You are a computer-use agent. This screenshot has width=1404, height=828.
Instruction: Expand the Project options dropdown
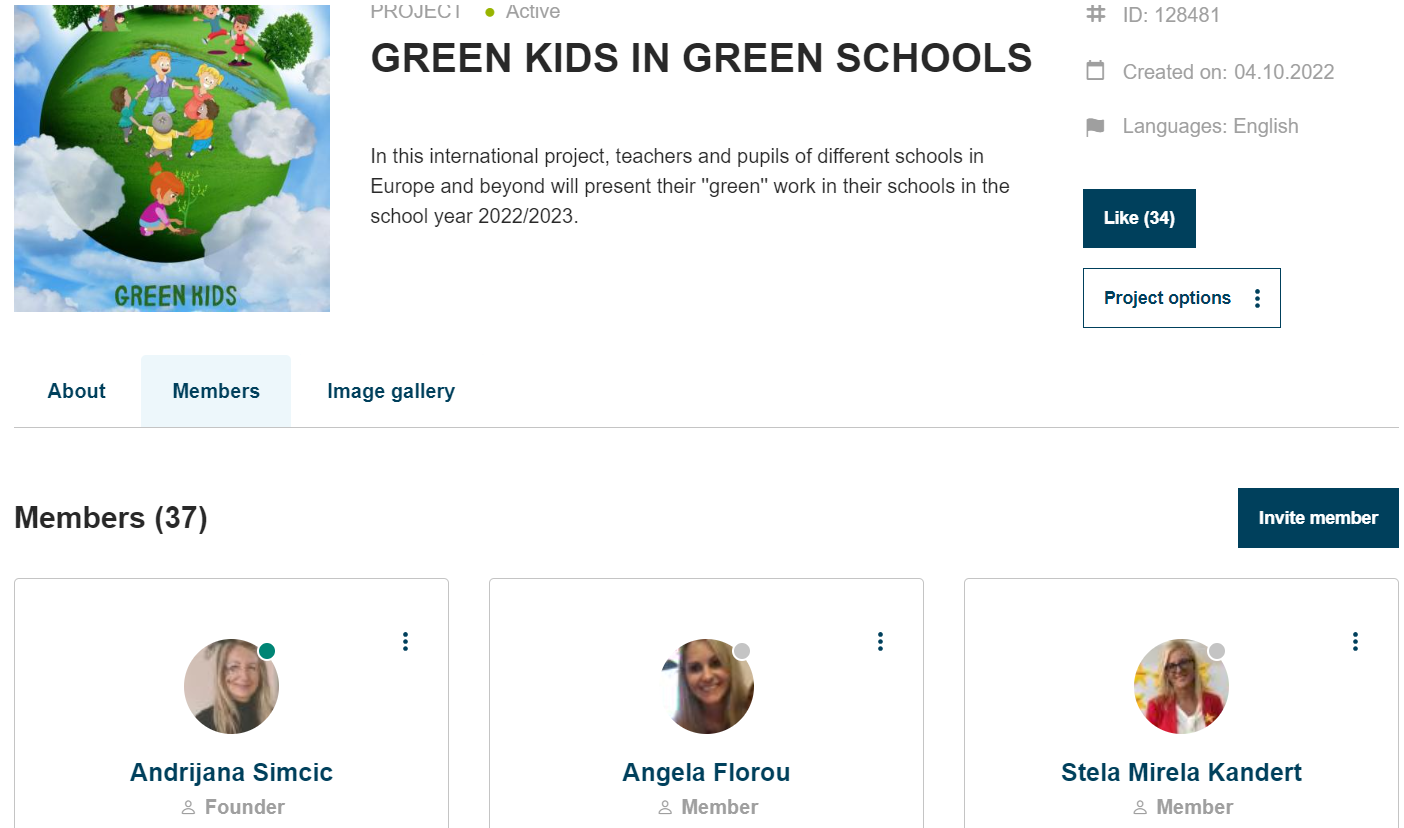click(x=1182, y=298)
